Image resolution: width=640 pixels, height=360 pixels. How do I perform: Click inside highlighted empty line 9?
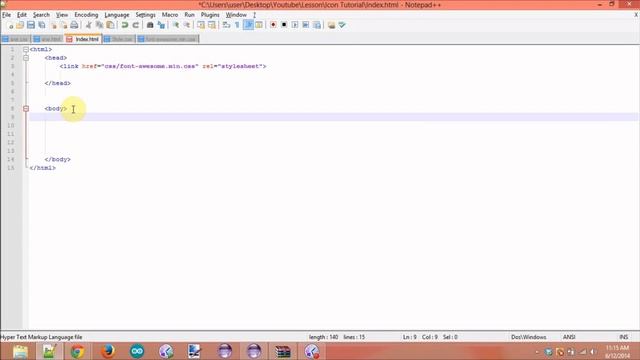(x=334, y=117)
